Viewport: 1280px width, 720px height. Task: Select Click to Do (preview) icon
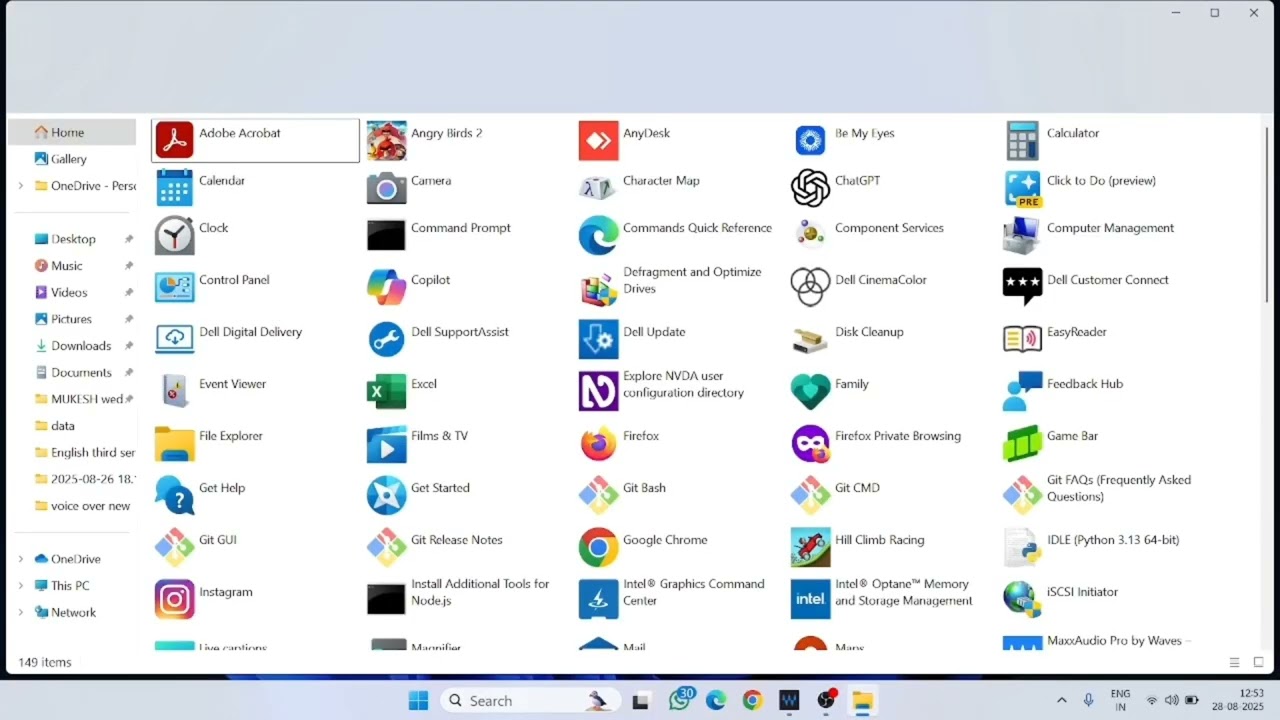1022,187
